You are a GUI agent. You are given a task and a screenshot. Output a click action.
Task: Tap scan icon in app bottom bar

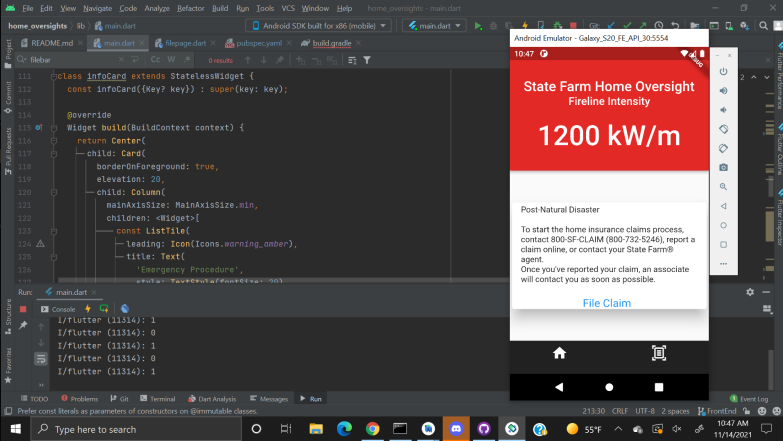coord(659,353)
